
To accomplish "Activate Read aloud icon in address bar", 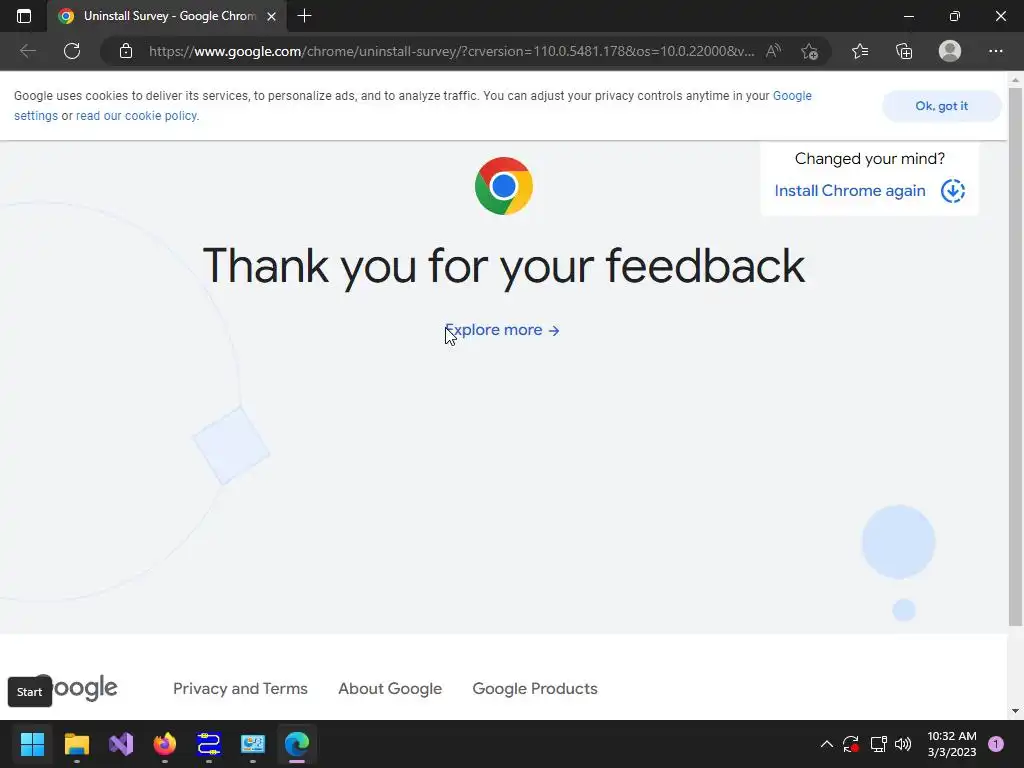I will pos(773,51).
